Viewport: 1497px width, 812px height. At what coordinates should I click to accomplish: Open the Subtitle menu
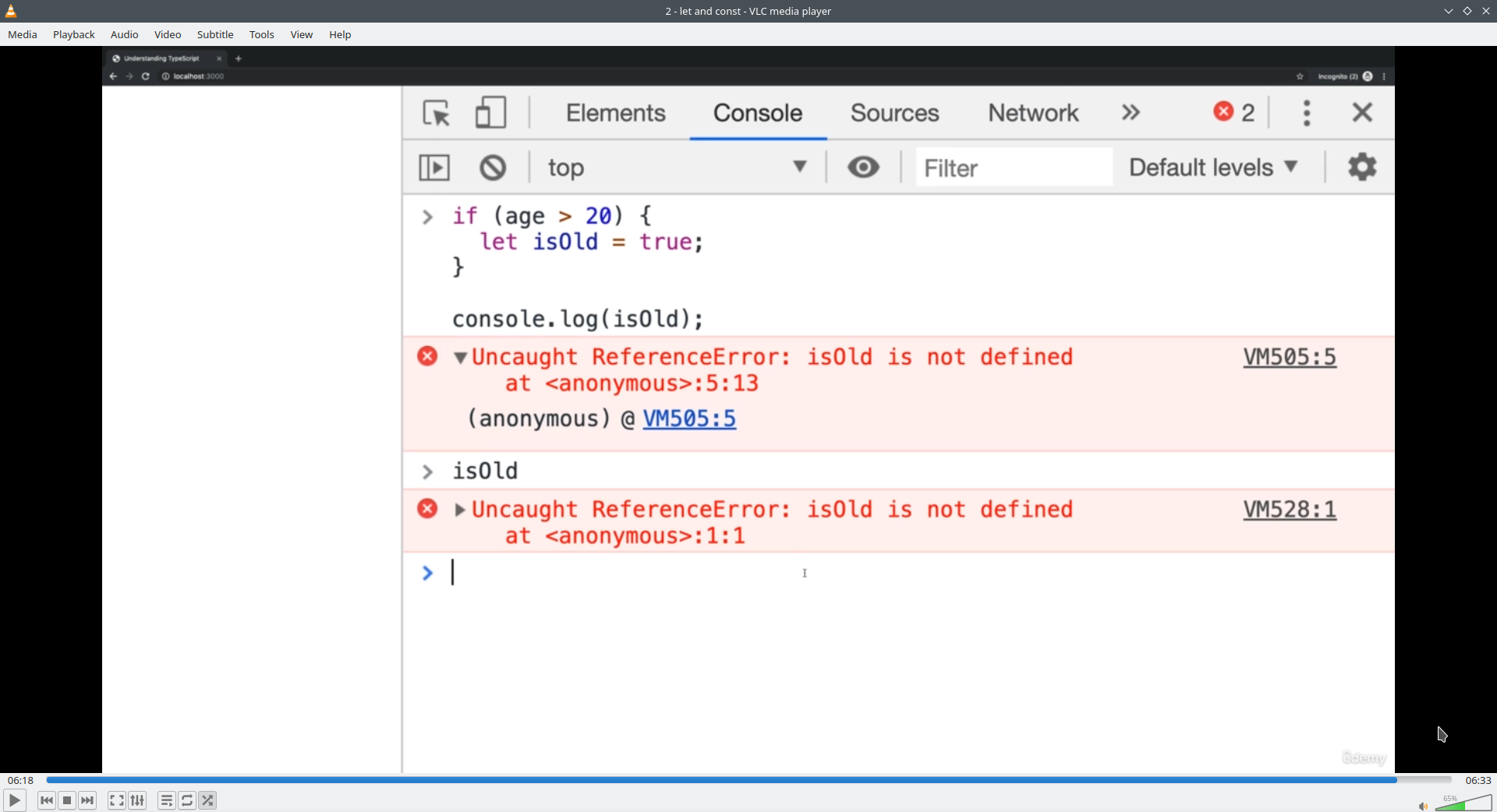215,34
